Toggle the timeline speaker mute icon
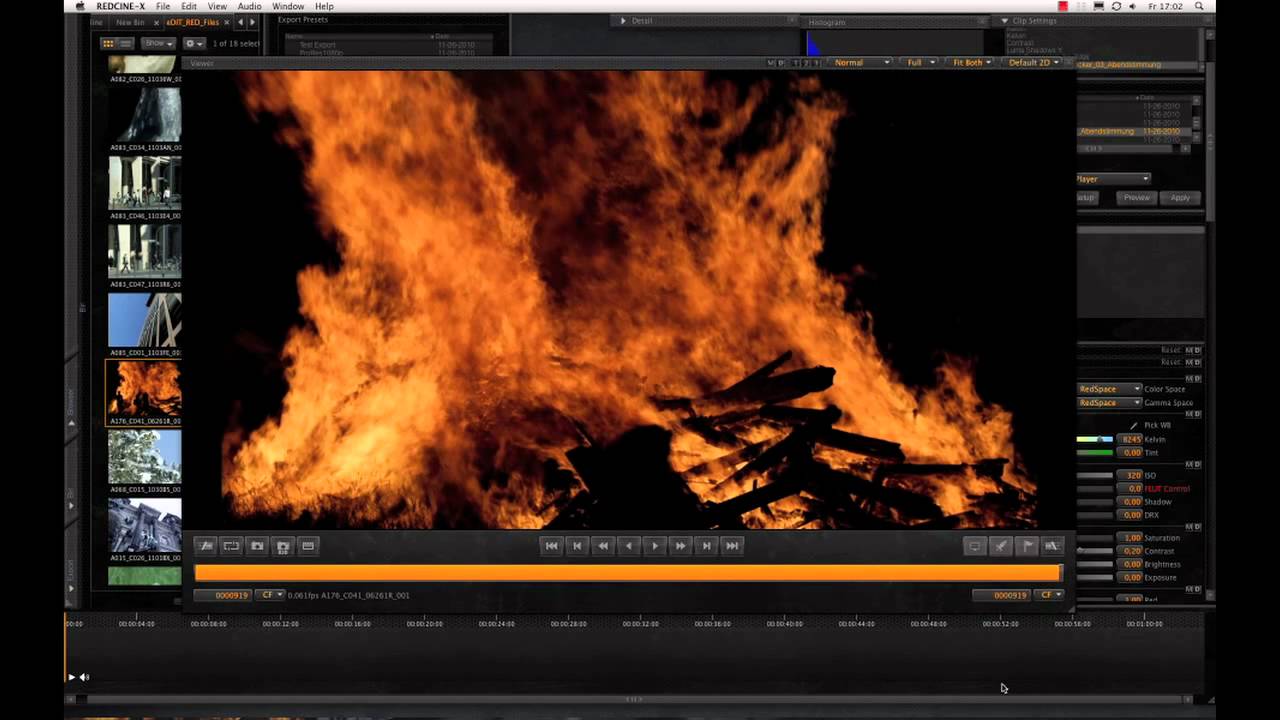 (x=84, y=677)
